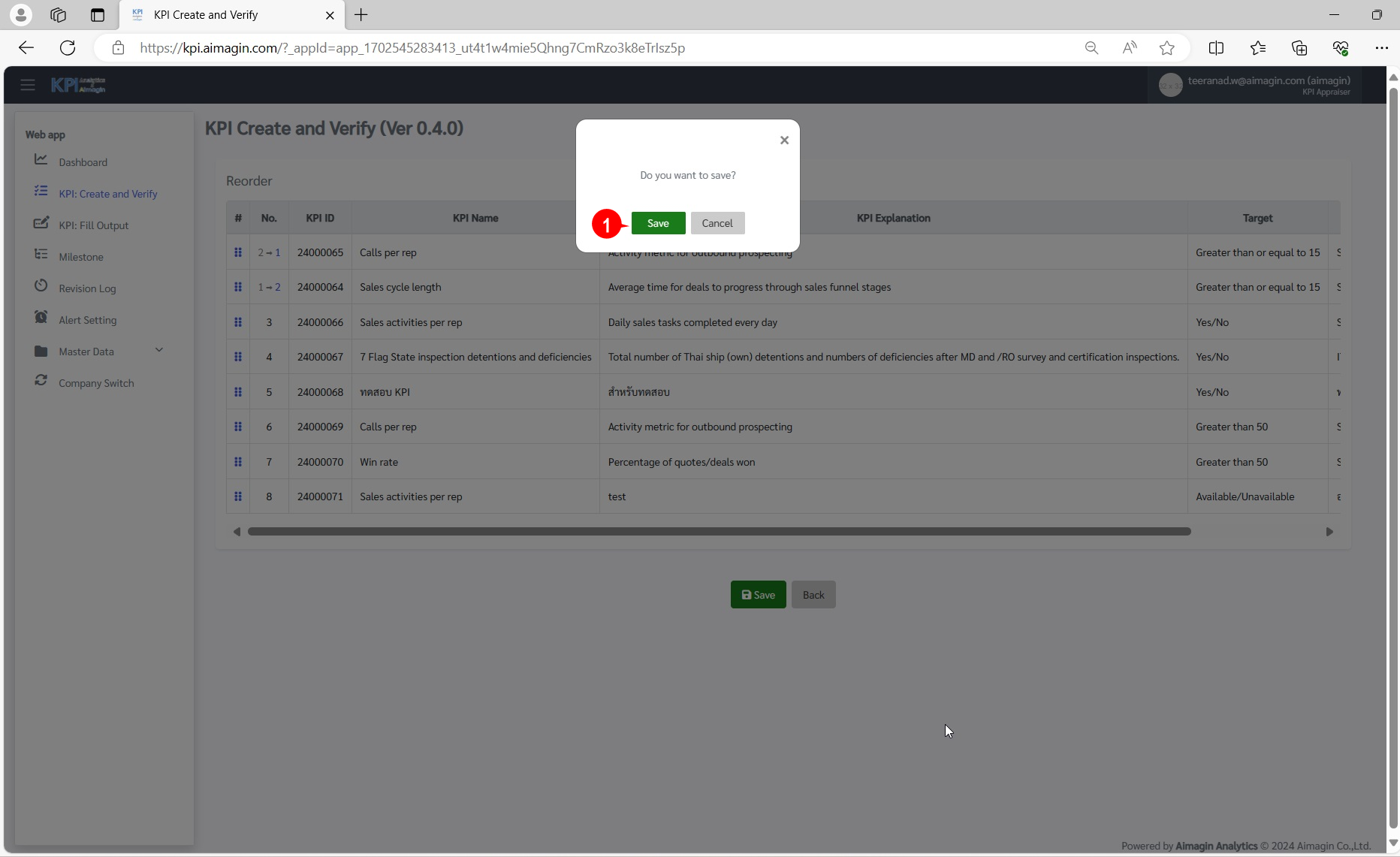Open Dashboard from the sidebar
Screen dimensions: 1400x857
83,162
